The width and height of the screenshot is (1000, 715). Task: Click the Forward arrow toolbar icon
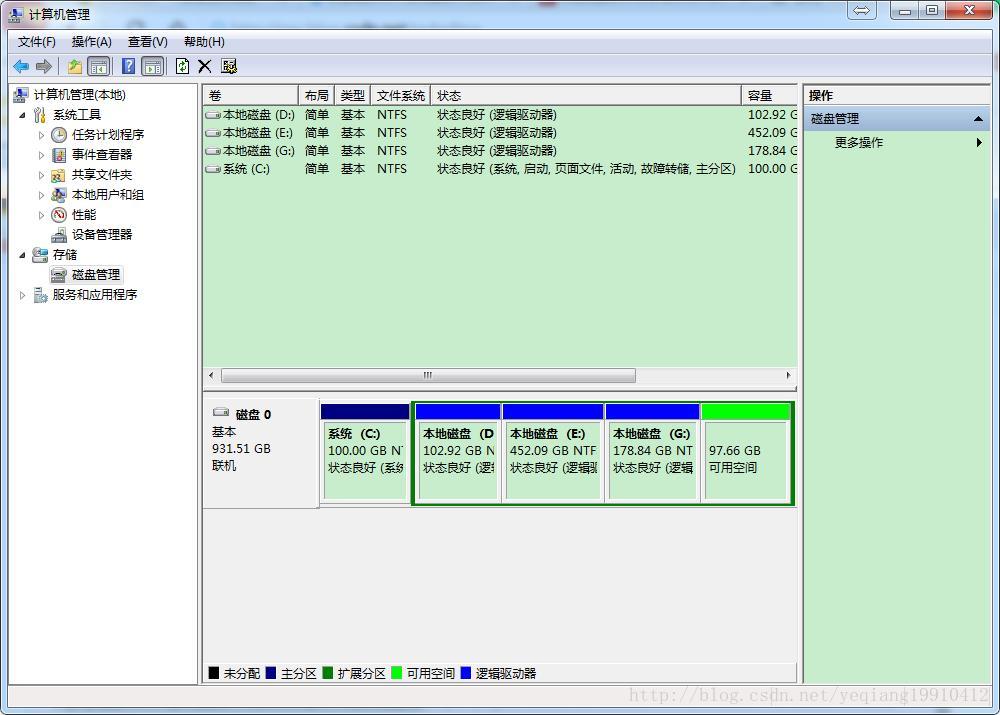pos(43,66)
